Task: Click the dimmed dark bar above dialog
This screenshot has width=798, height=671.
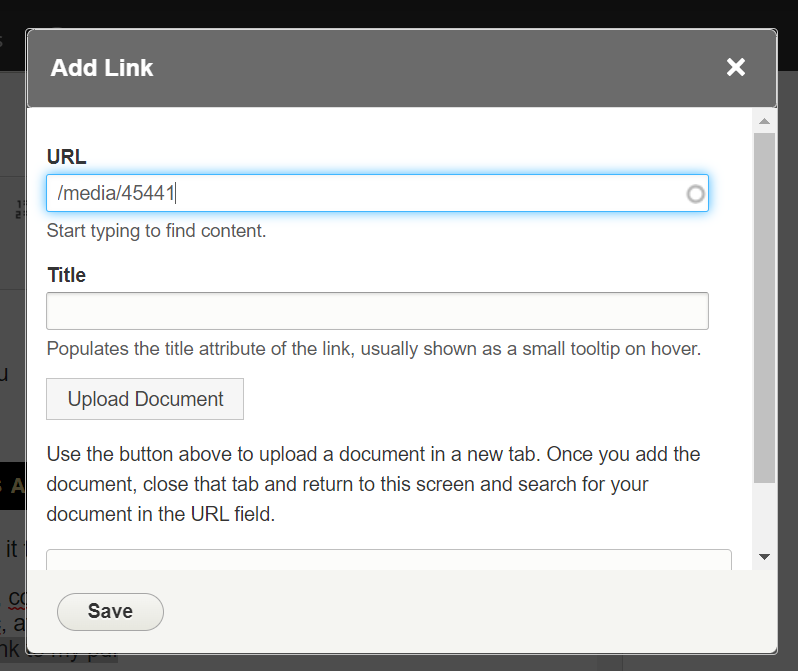Action: pos(400,12)
